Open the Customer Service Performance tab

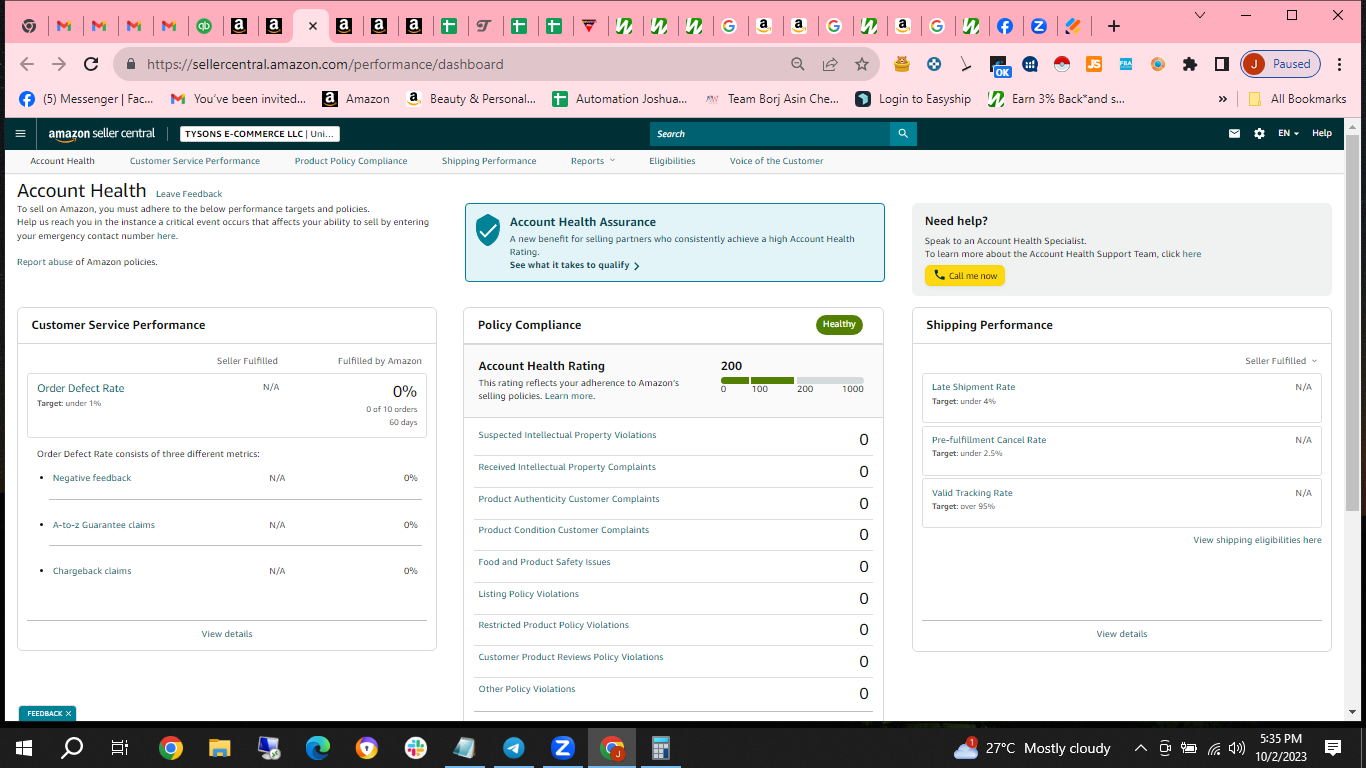(x=195, y=161)
